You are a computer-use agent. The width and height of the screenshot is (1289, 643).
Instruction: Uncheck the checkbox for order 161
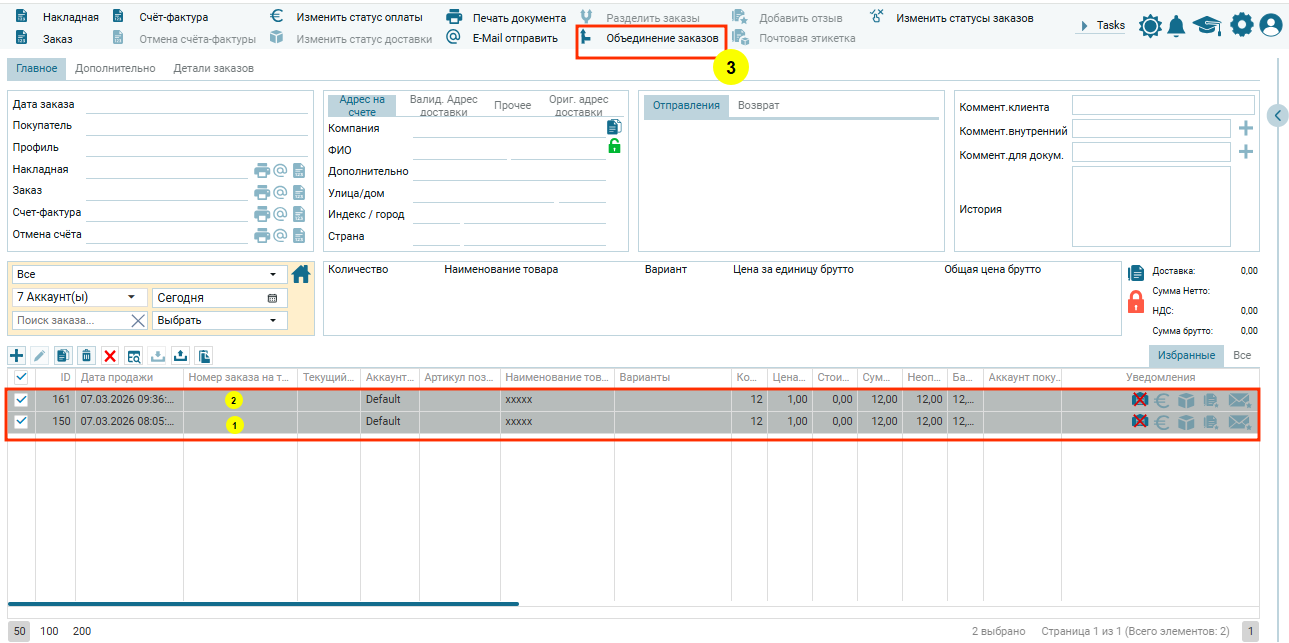21,399
